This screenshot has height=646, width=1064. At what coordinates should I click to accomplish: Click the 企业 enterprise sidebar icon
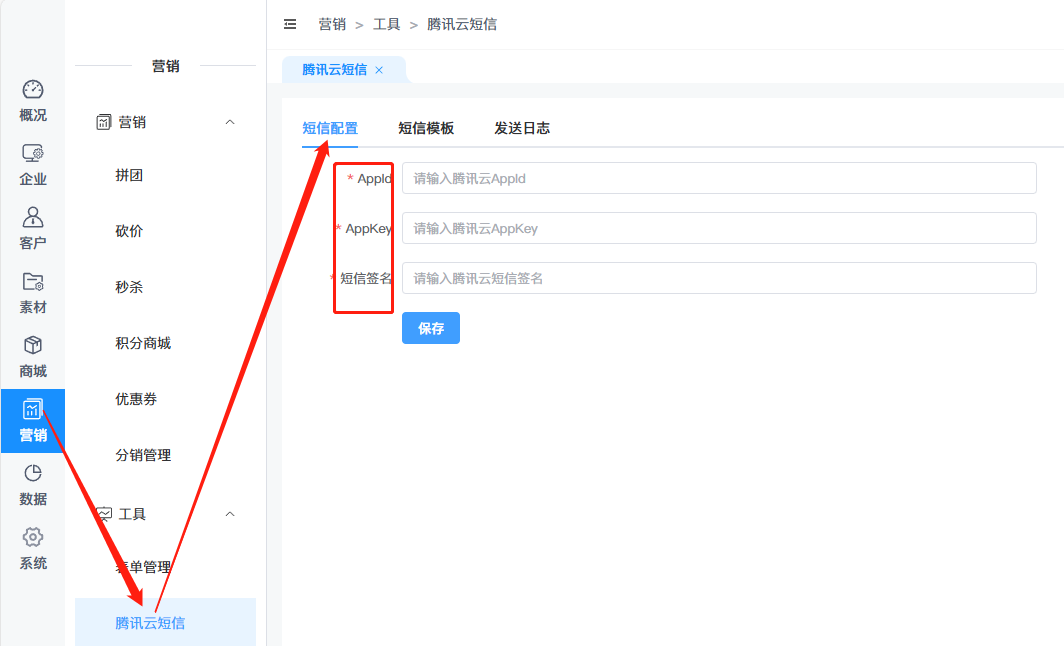point(33,154)
